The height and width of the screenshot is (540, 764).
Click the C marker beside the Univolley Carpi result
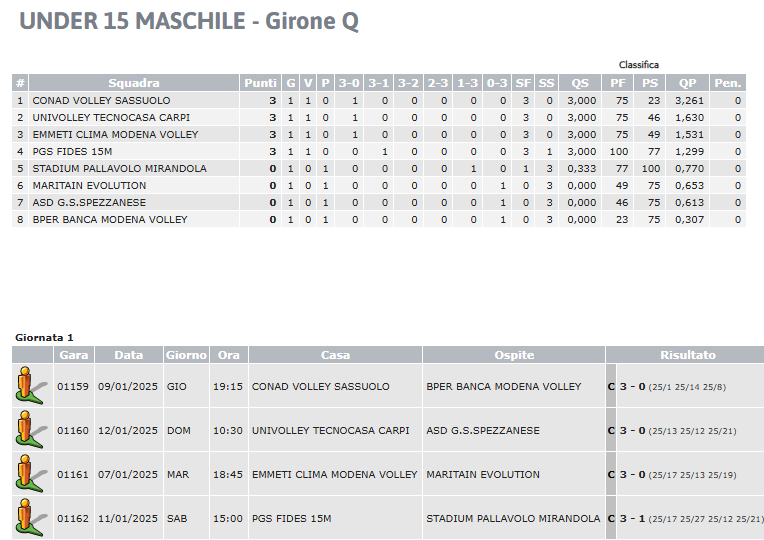pos(611,430)
